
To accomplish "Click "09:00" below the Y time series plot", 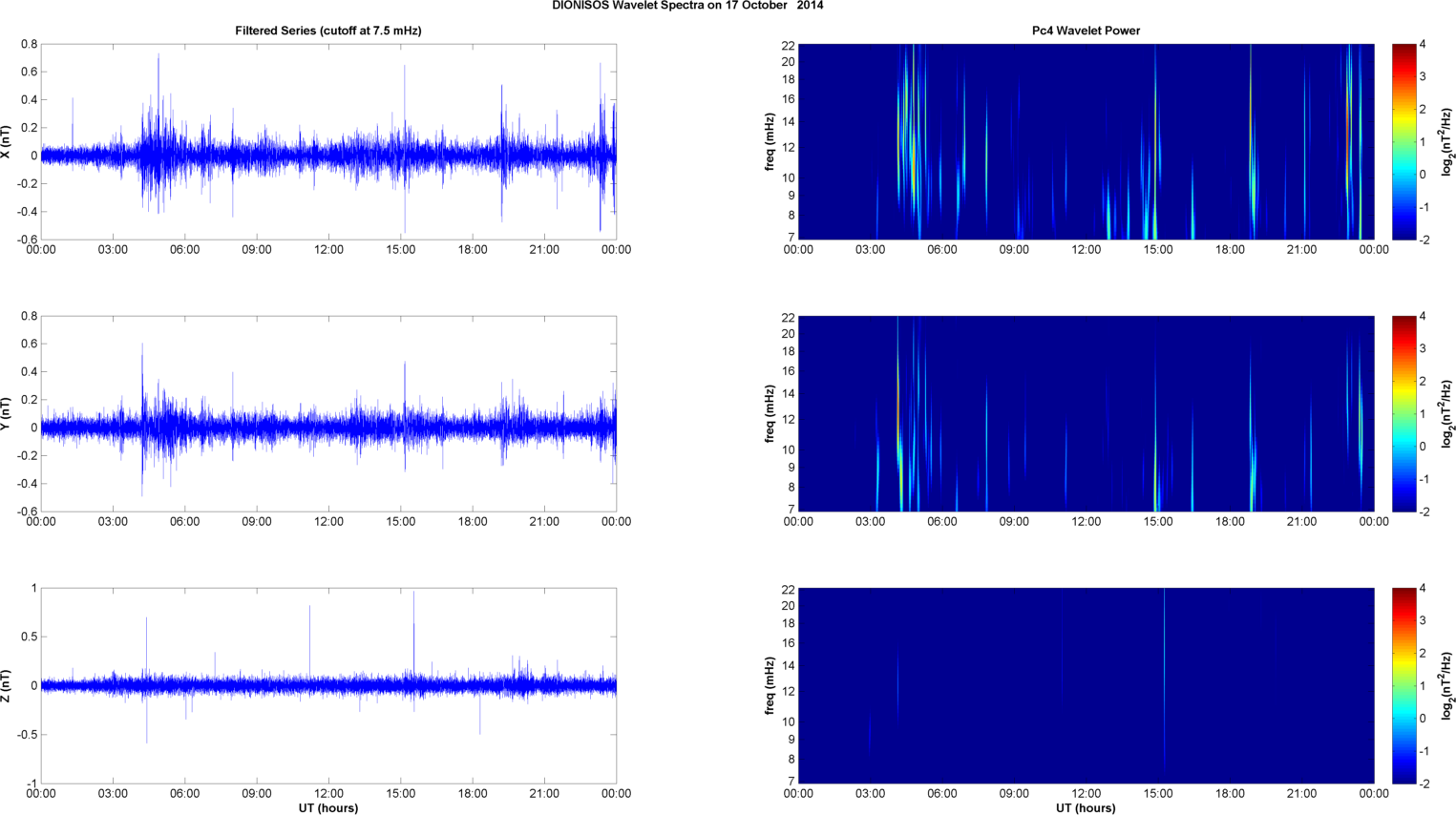I will (x=257, y=522).
